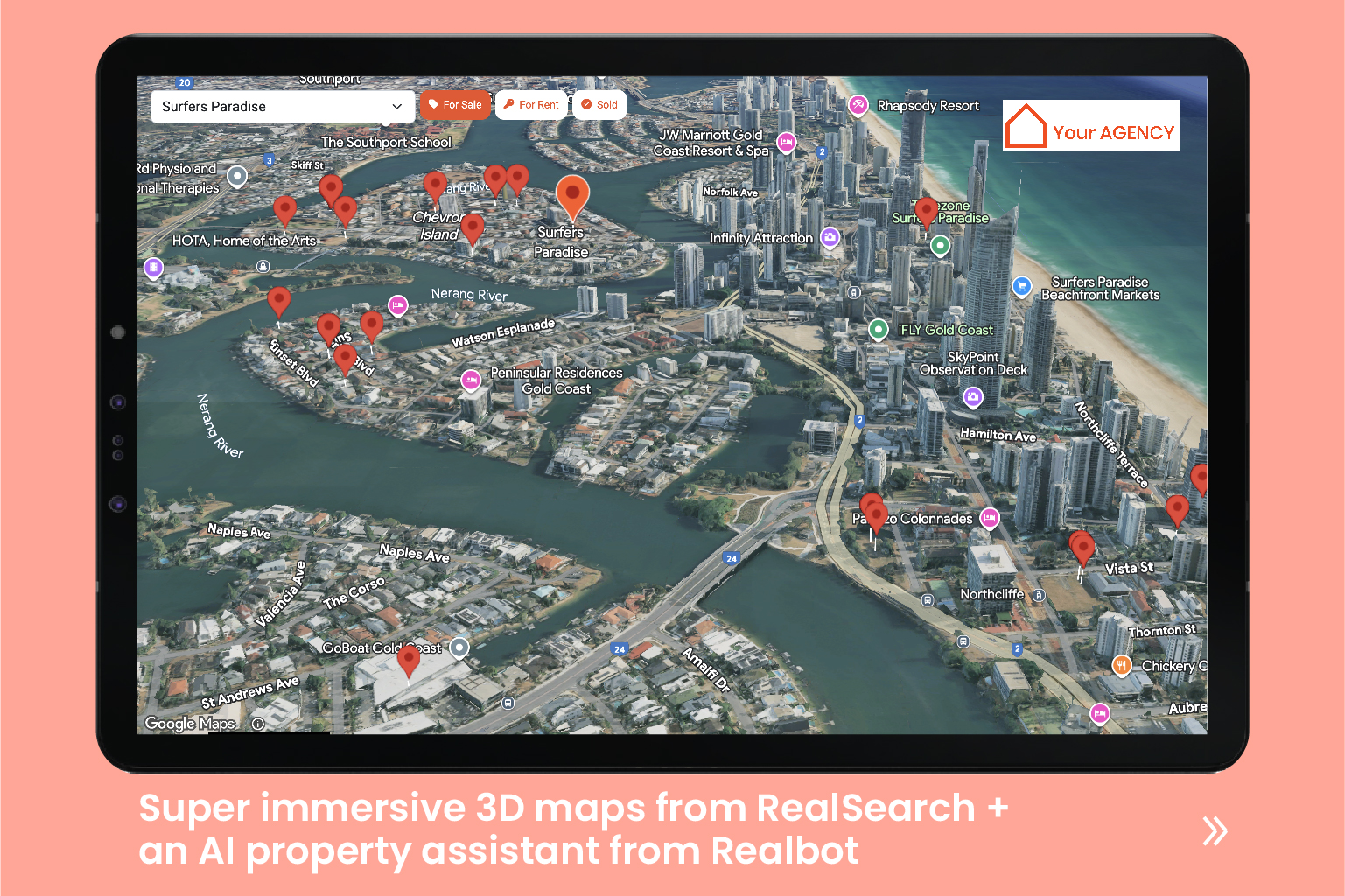Click the GoBoat Gold Coast grey marker

pos(459,648)
